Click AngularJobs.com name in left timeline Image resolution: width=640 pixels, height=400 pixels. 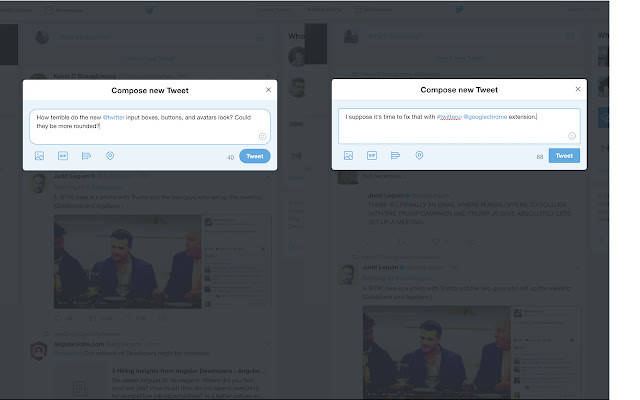pos(79,344)
